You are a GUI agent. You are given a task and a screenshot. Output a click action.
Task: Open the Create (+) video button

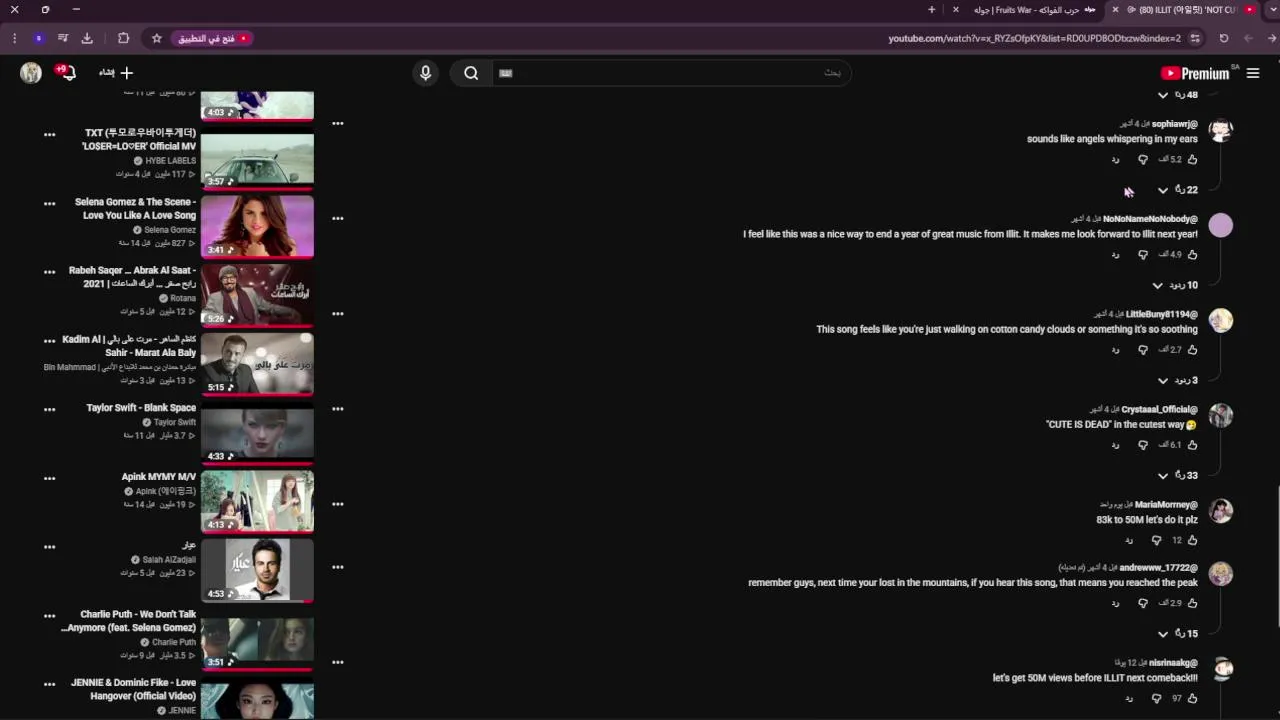click(x=116, y=72)
